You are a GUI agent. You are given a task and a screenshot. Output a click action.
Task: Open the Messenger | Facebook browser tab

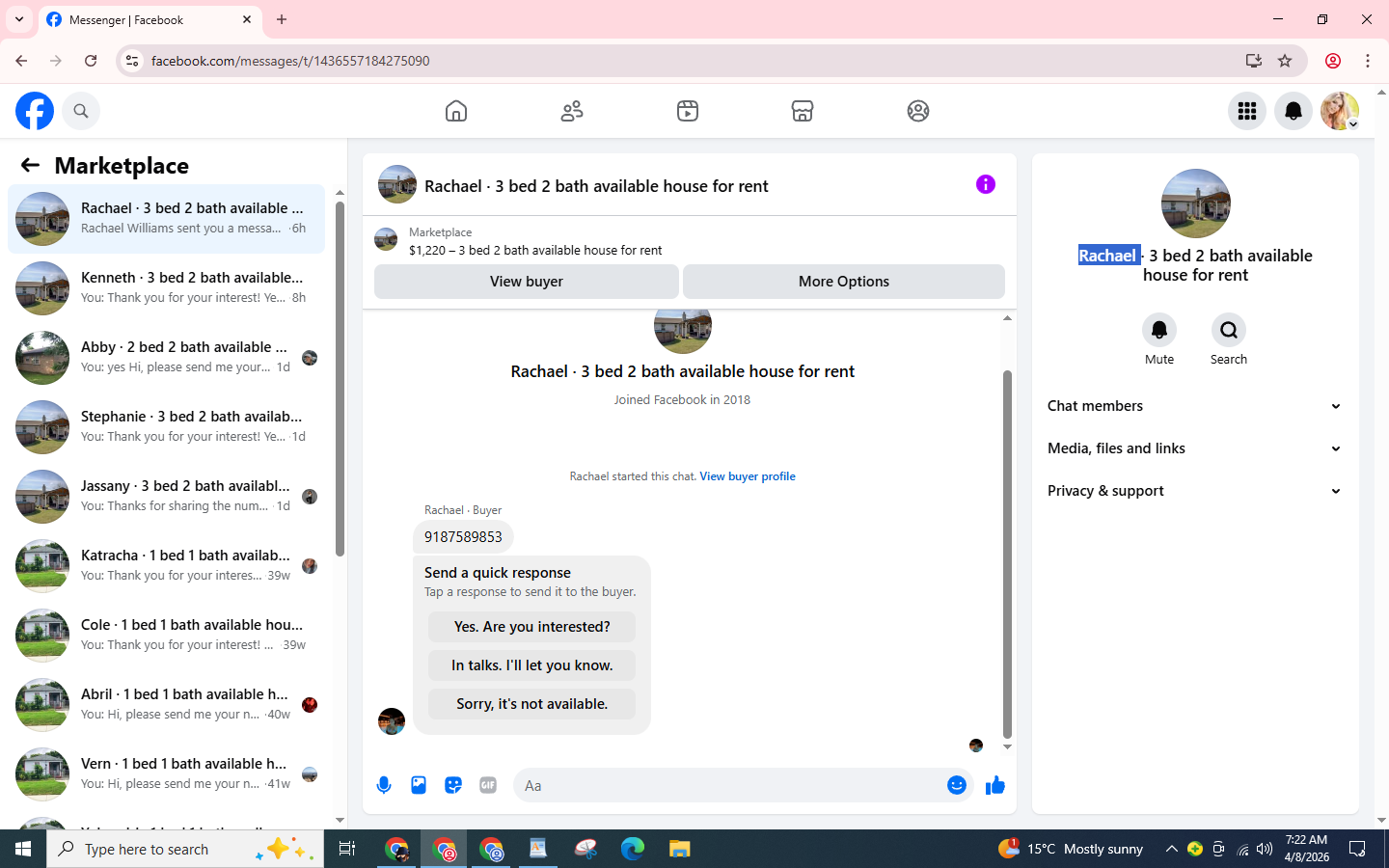click(x=150, y=19)
